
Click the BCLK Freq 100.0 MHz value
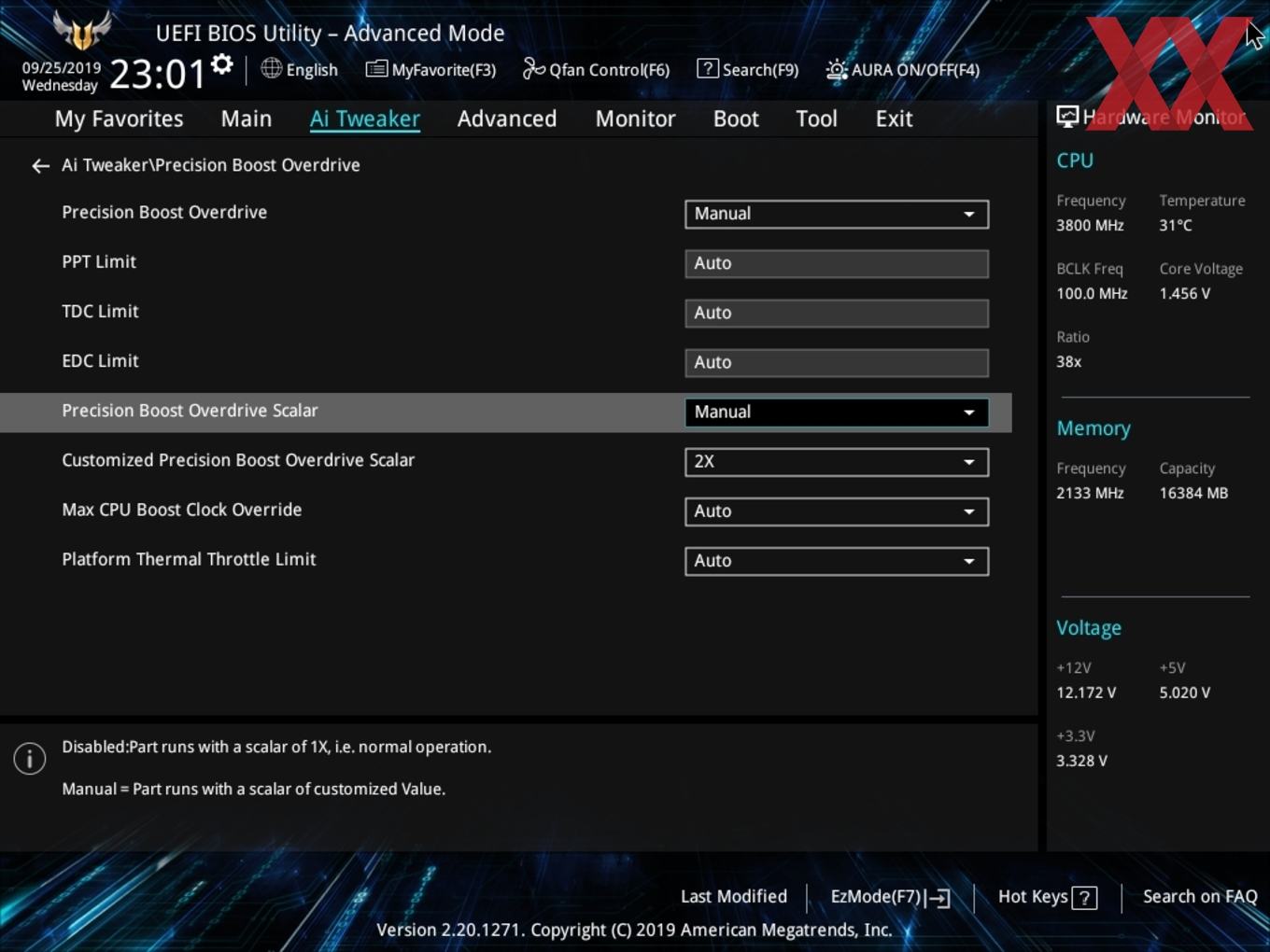(1092, 294)
